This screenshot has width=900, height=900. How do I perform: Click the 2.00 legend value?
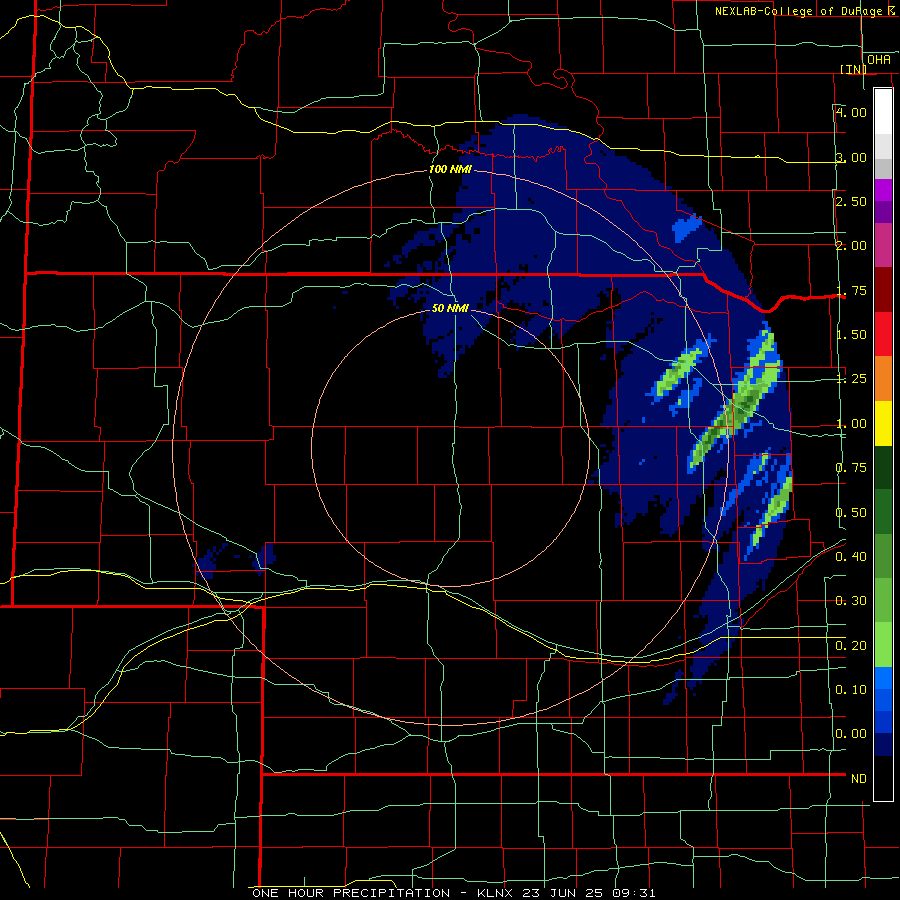[x=851, y=246]
